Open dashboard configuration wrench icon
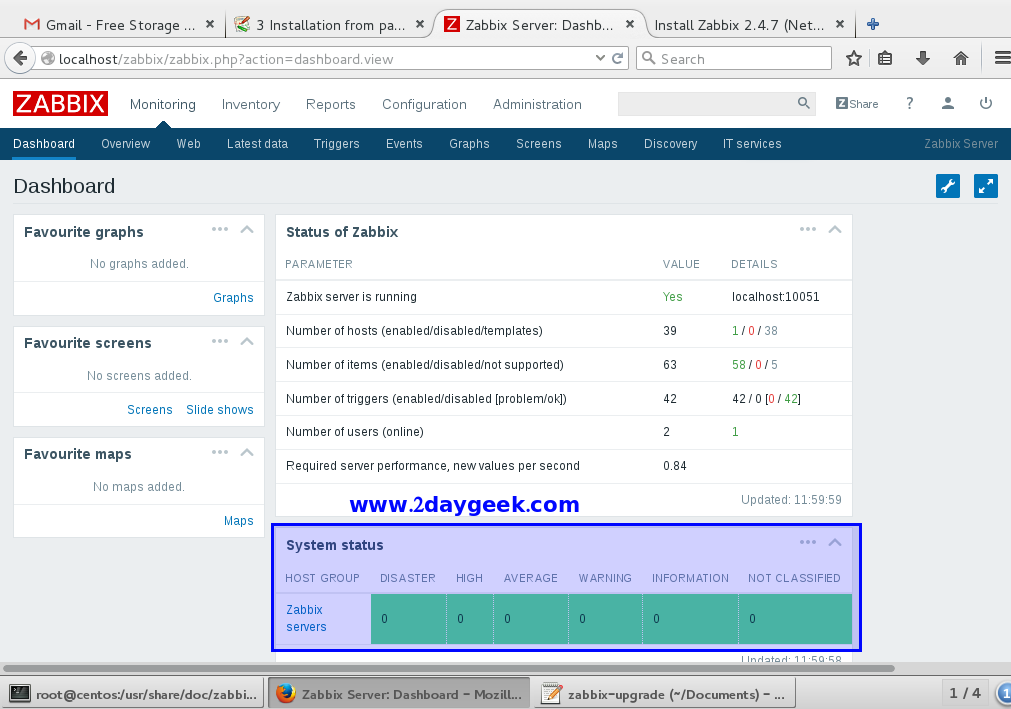The width and height of the screenshot is (1011, 709). coord(948,186)
